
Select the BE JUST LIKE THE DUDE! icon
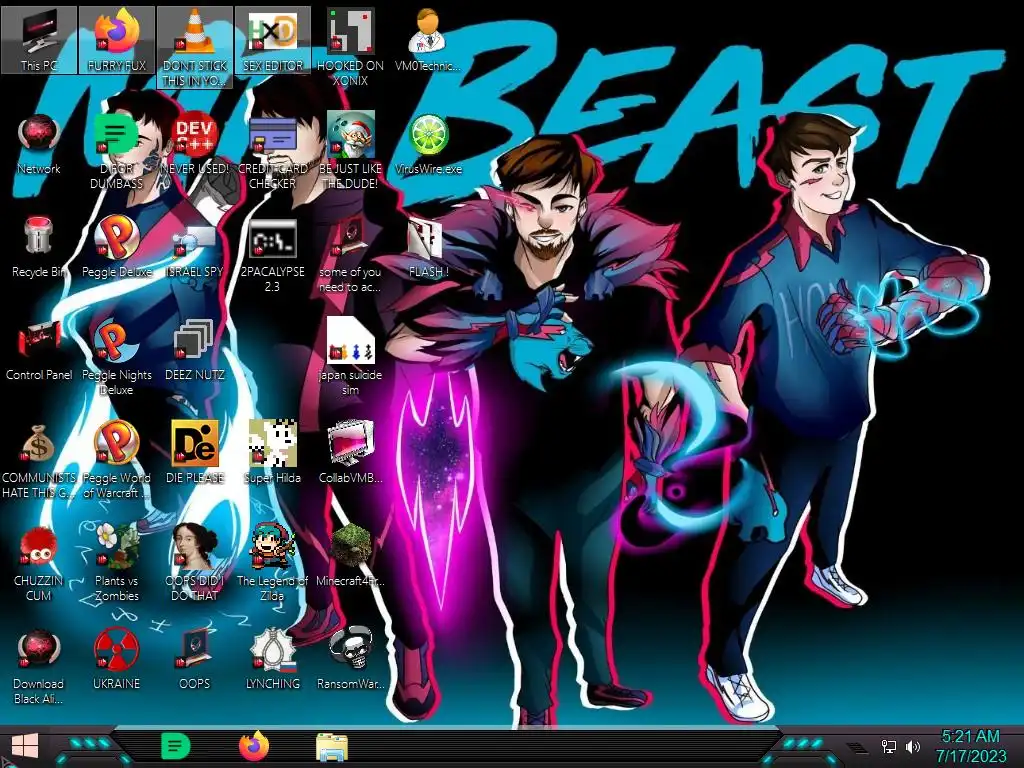[x=350, y=150]
